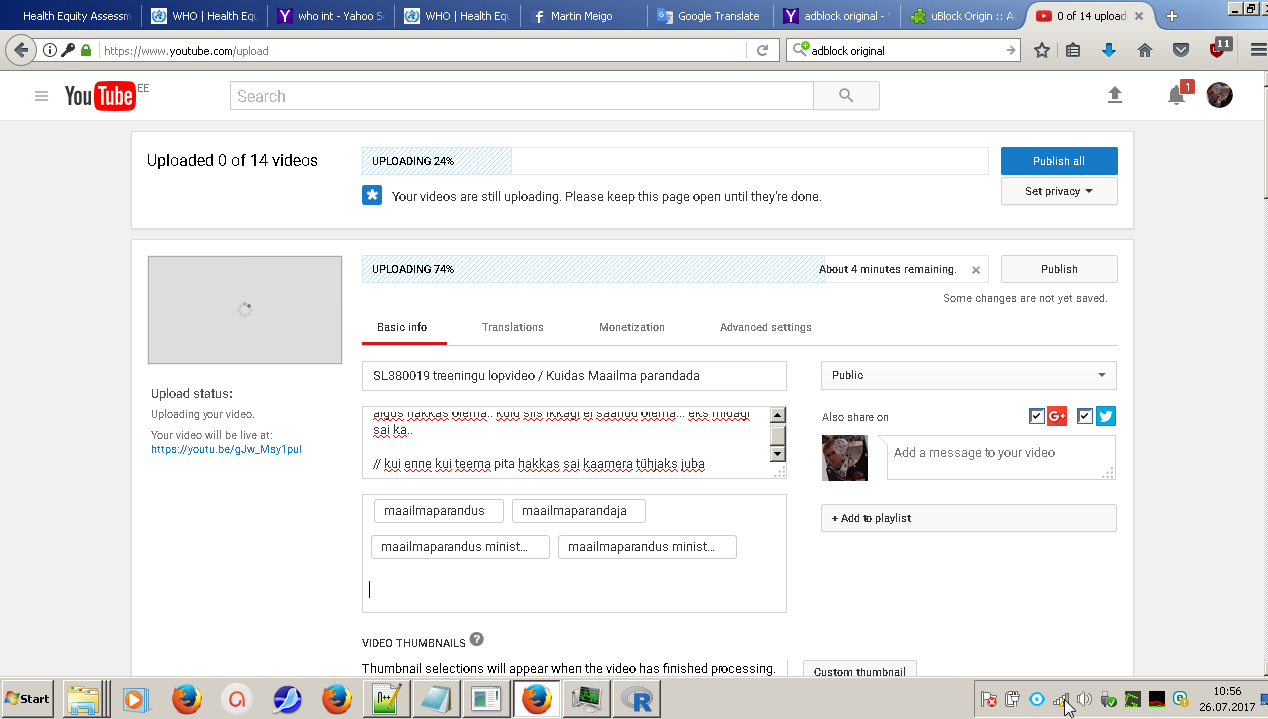Viewport: 1268px width, 719px height.
Task: Click the network signal tray icon
Action: (x=1061, y=699)
